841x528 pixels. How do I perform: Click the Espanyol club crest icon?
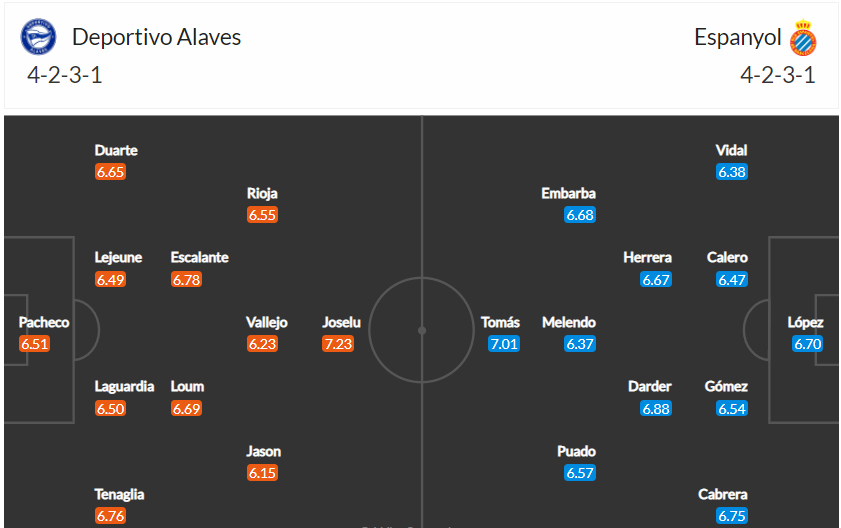coord(803,37)
